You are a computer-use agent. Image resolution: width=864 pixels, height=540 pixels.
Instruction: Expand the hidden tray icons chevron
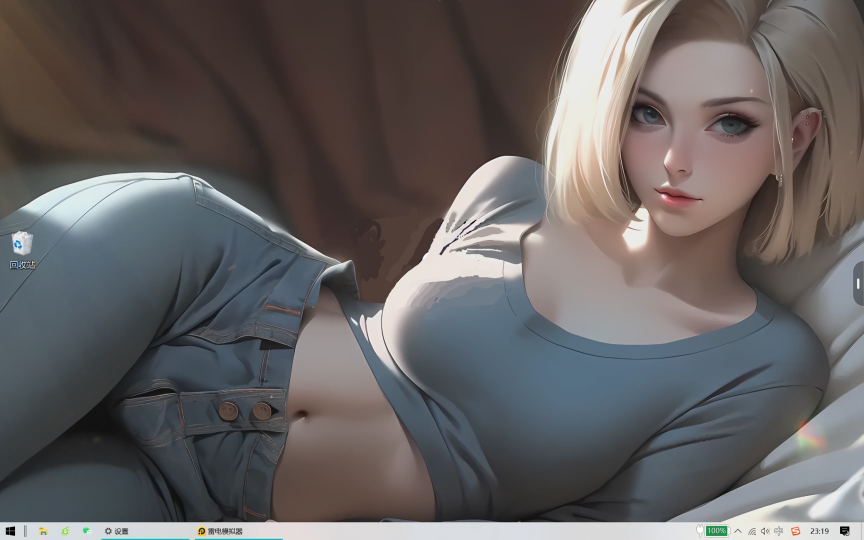click(x=738, y=531)
